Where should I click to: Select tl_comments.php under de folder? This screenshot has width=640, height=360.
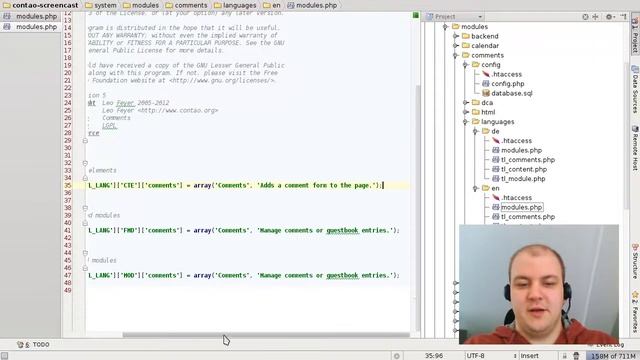528,160
